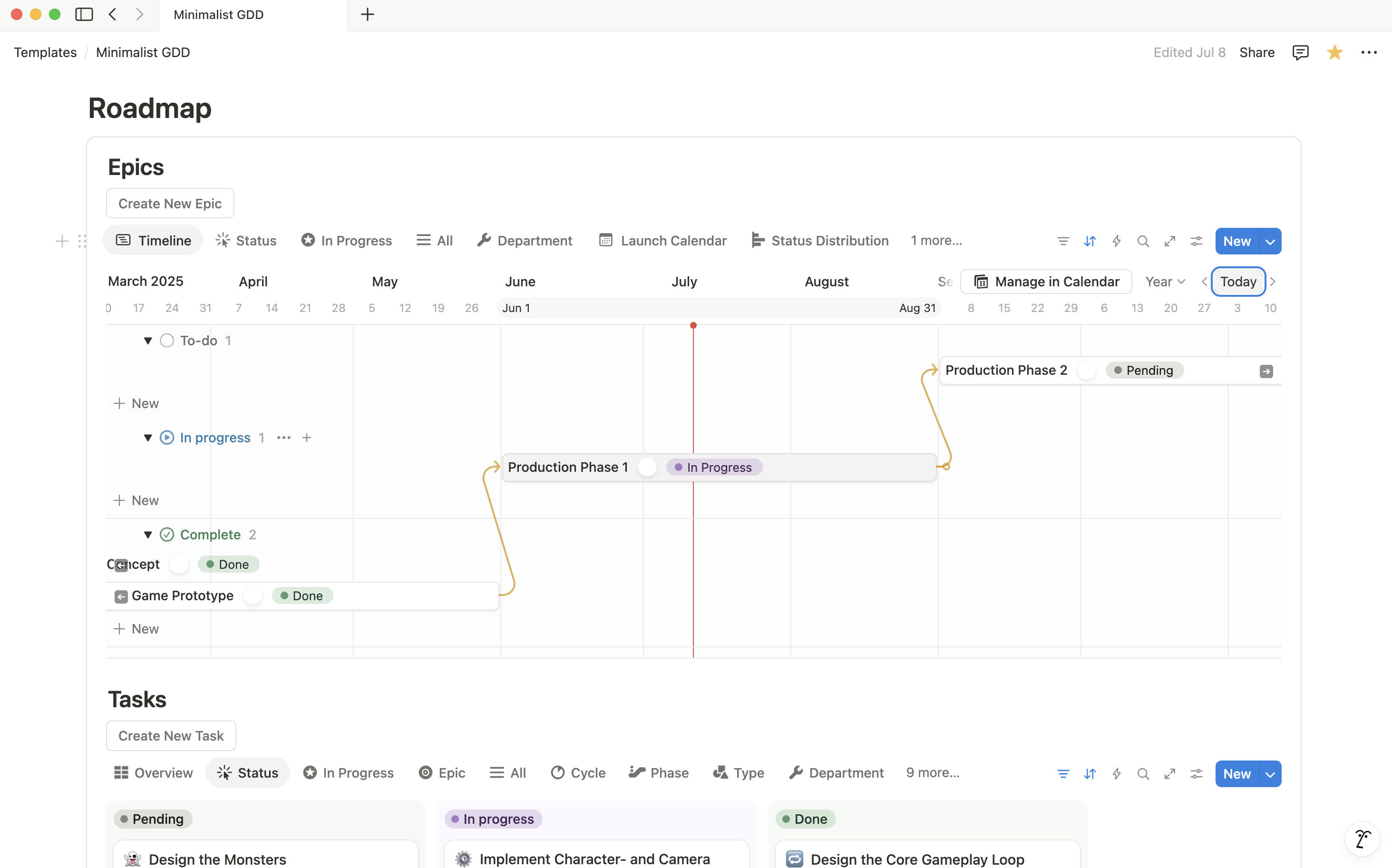This screenshot has height=868, width=1392.
Task: Open Tasks New button dropdown arrow
Action: tap(1270, 774)
